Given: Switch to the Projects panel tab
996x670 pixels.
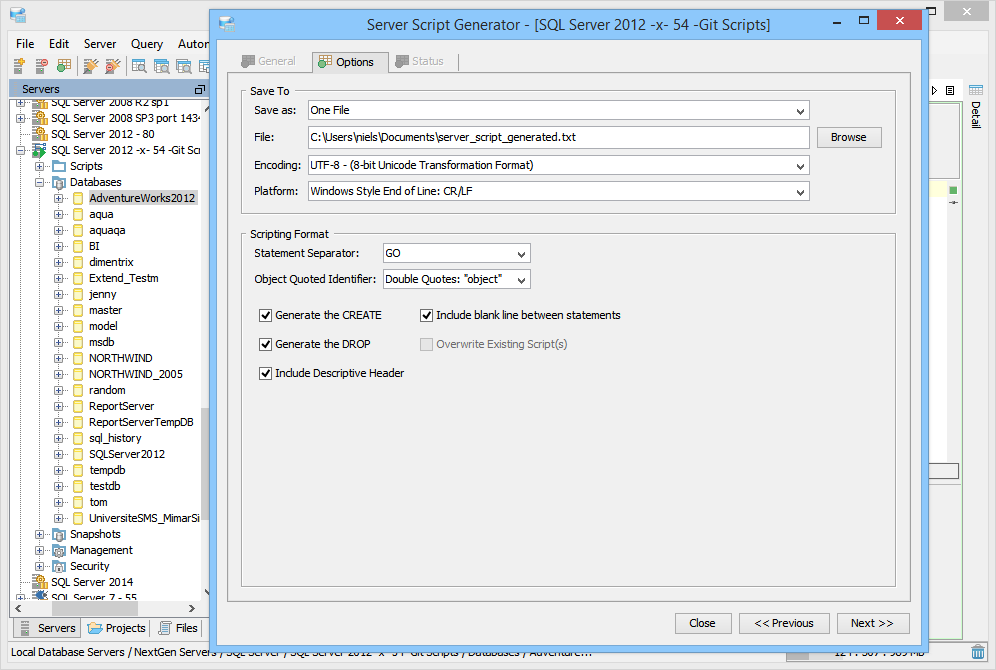Looking at the screenshot, I should point(116,628).
